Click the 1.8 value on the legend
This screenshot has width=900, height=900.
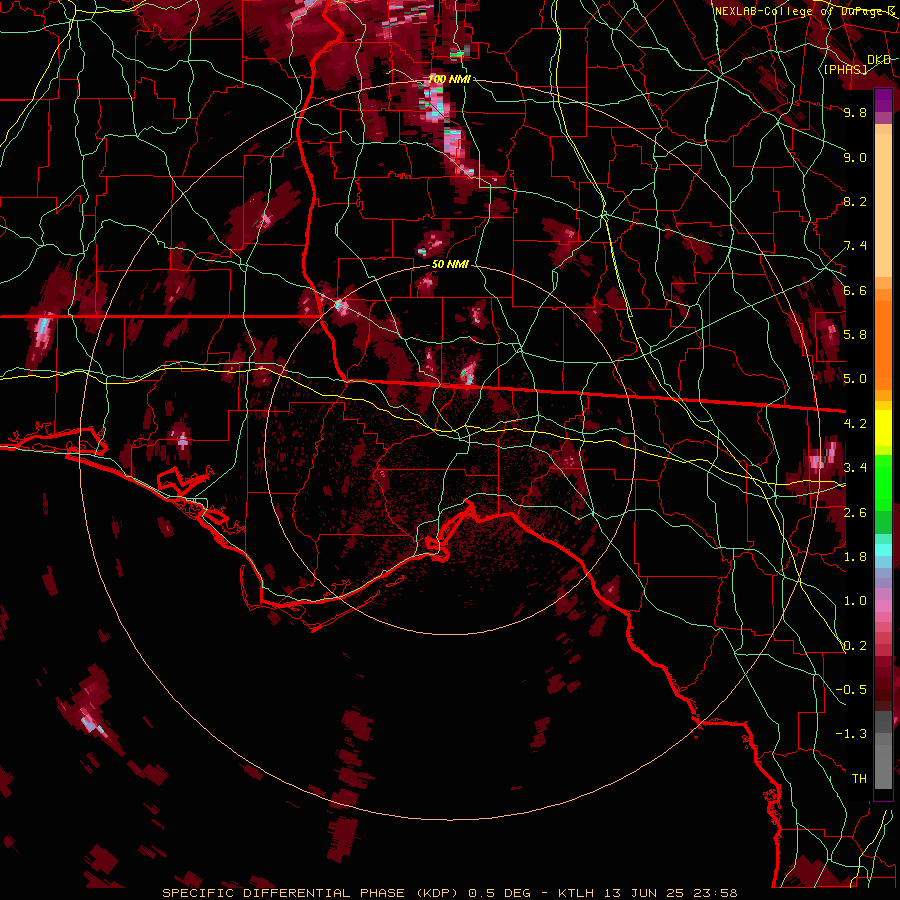(x=855, y=557)
